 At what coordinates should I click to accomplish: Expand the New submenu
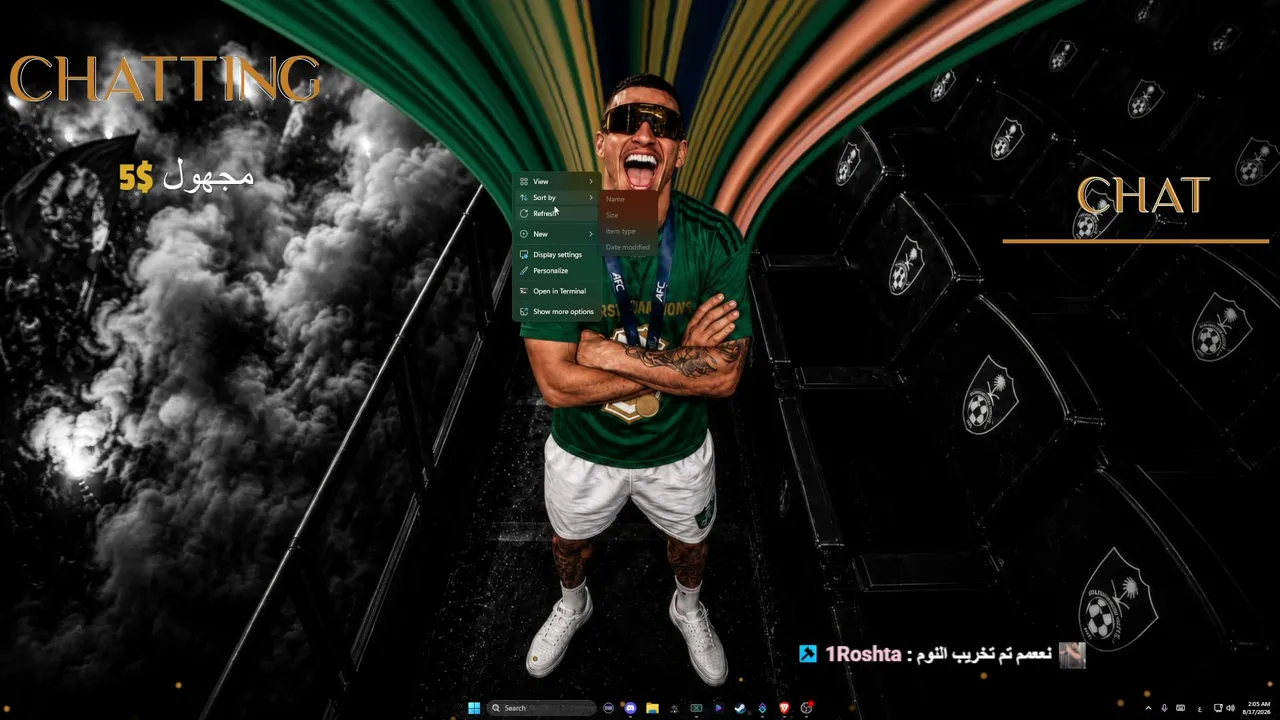click(x=557, y=233)
